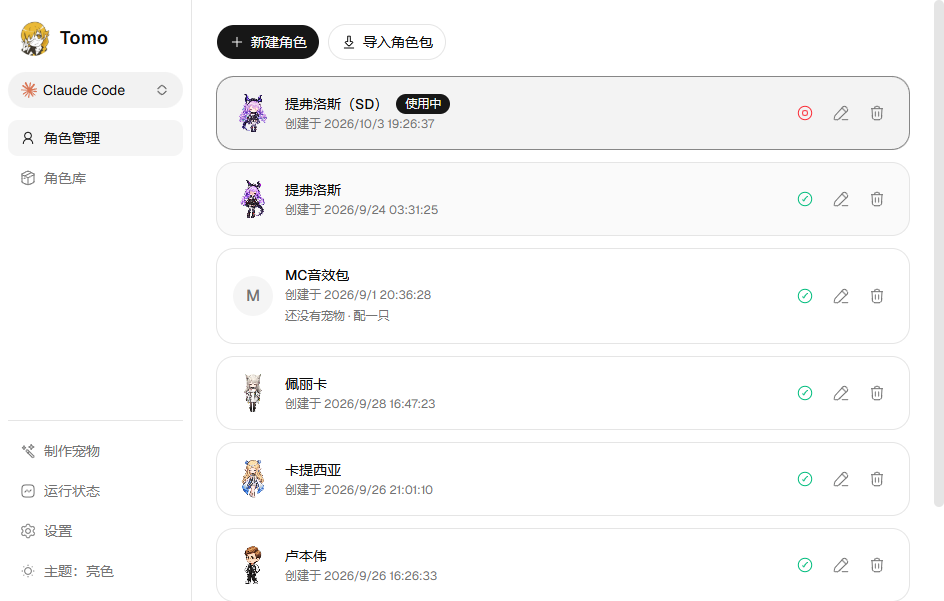Delete the 佩丽卡 character
Viewport: 944px width, 601px height.
tap(877, 393)
